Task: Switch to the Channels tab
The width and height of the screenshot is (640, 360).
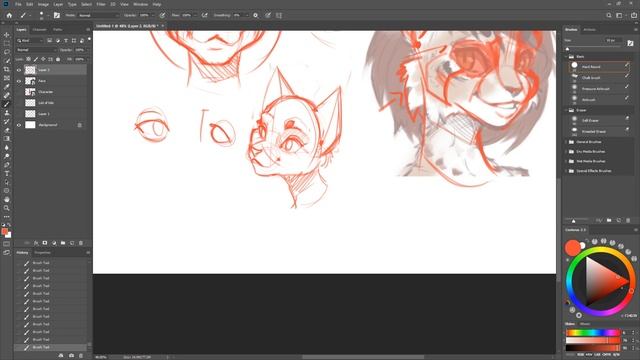Action: (40, 30)
